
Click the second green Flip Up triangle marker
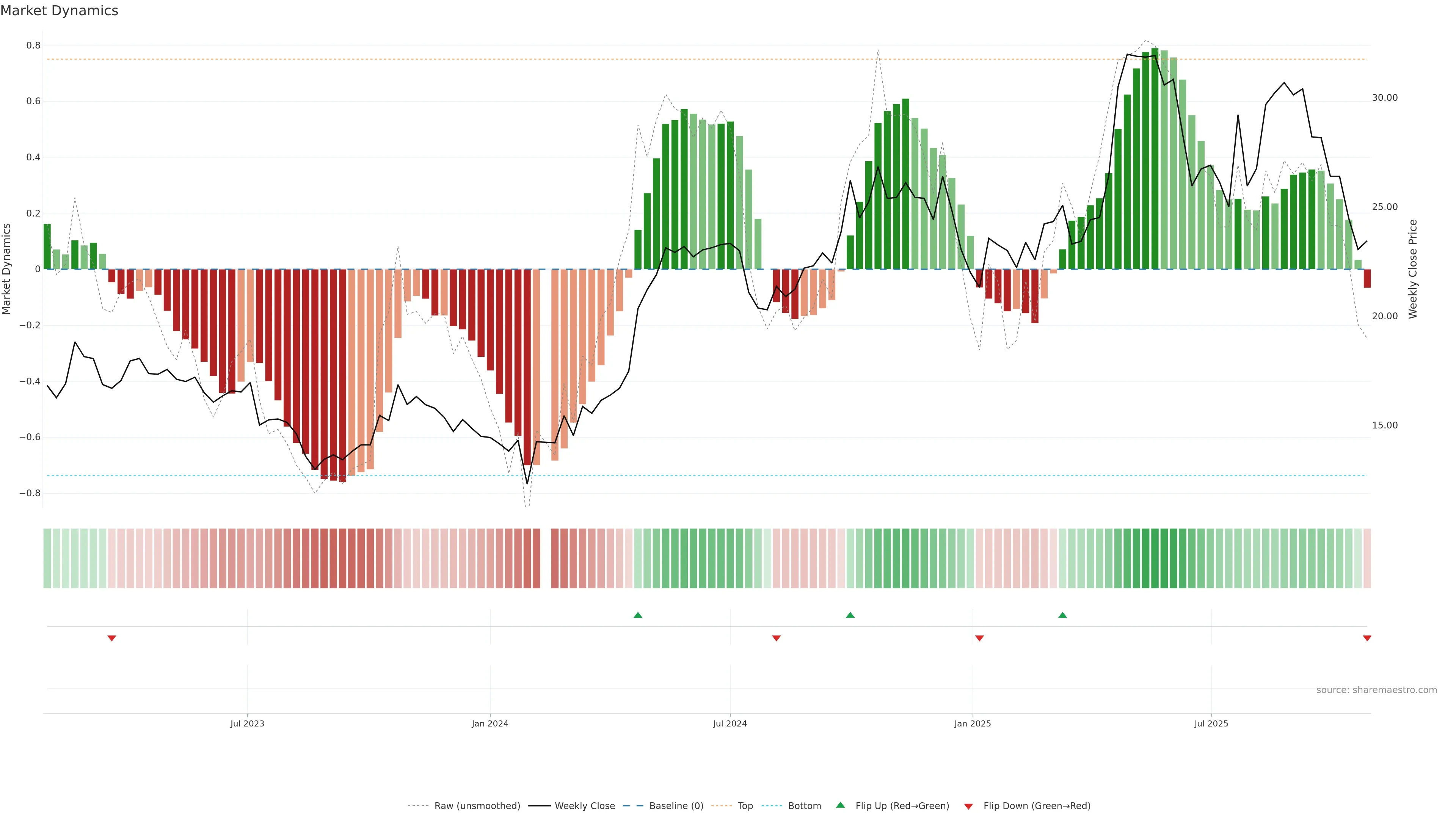850,615
